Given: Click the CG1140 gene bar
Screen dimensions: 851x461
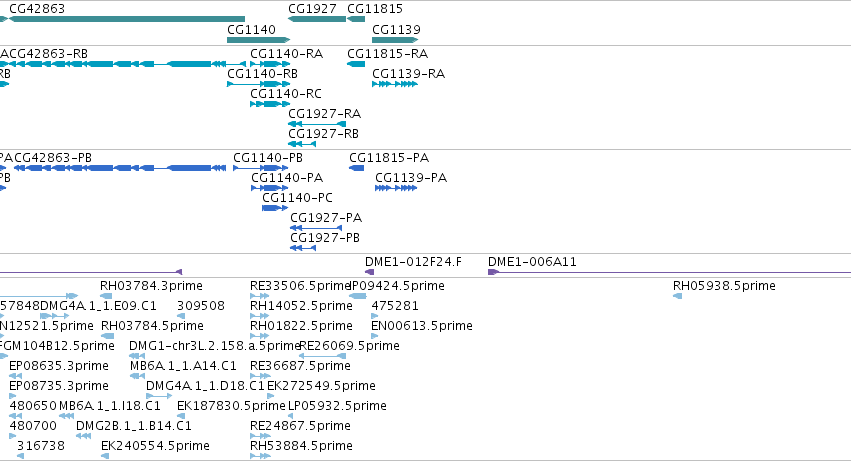Looking at the screenshot, I should [258, 40].
